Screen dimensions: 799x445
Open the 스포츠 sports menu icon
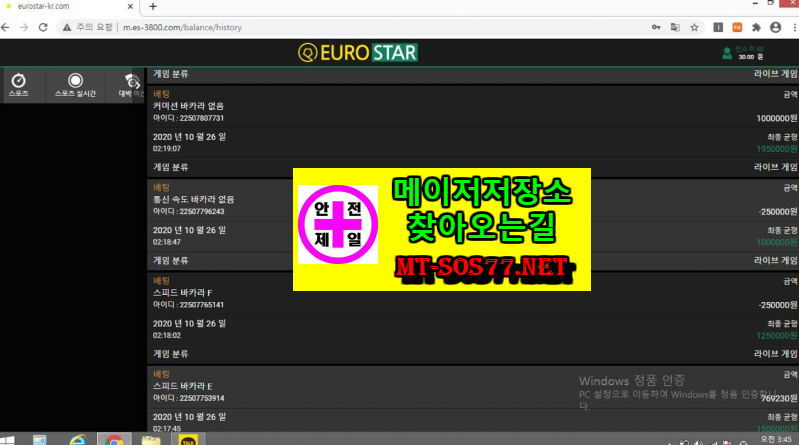(18, 85)
